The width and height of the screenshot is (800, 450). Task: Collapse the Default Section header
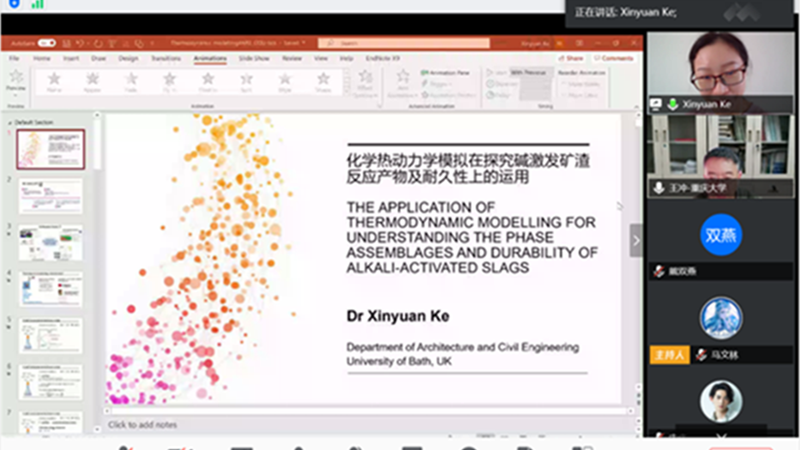coord(31,122)
